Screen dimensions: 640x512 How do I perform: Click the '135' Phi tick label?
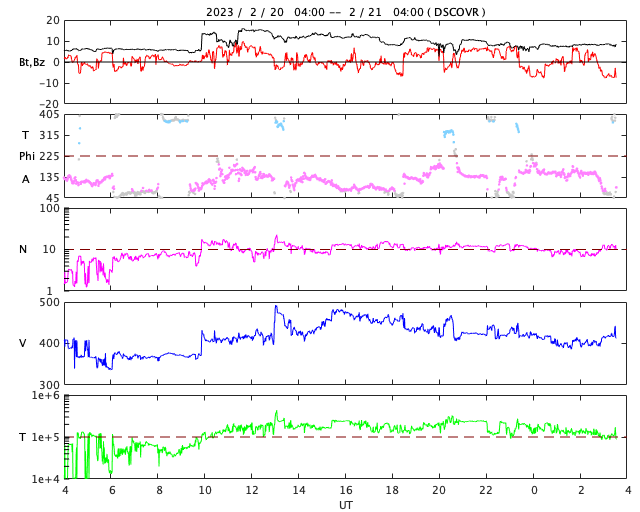point(49,177)
